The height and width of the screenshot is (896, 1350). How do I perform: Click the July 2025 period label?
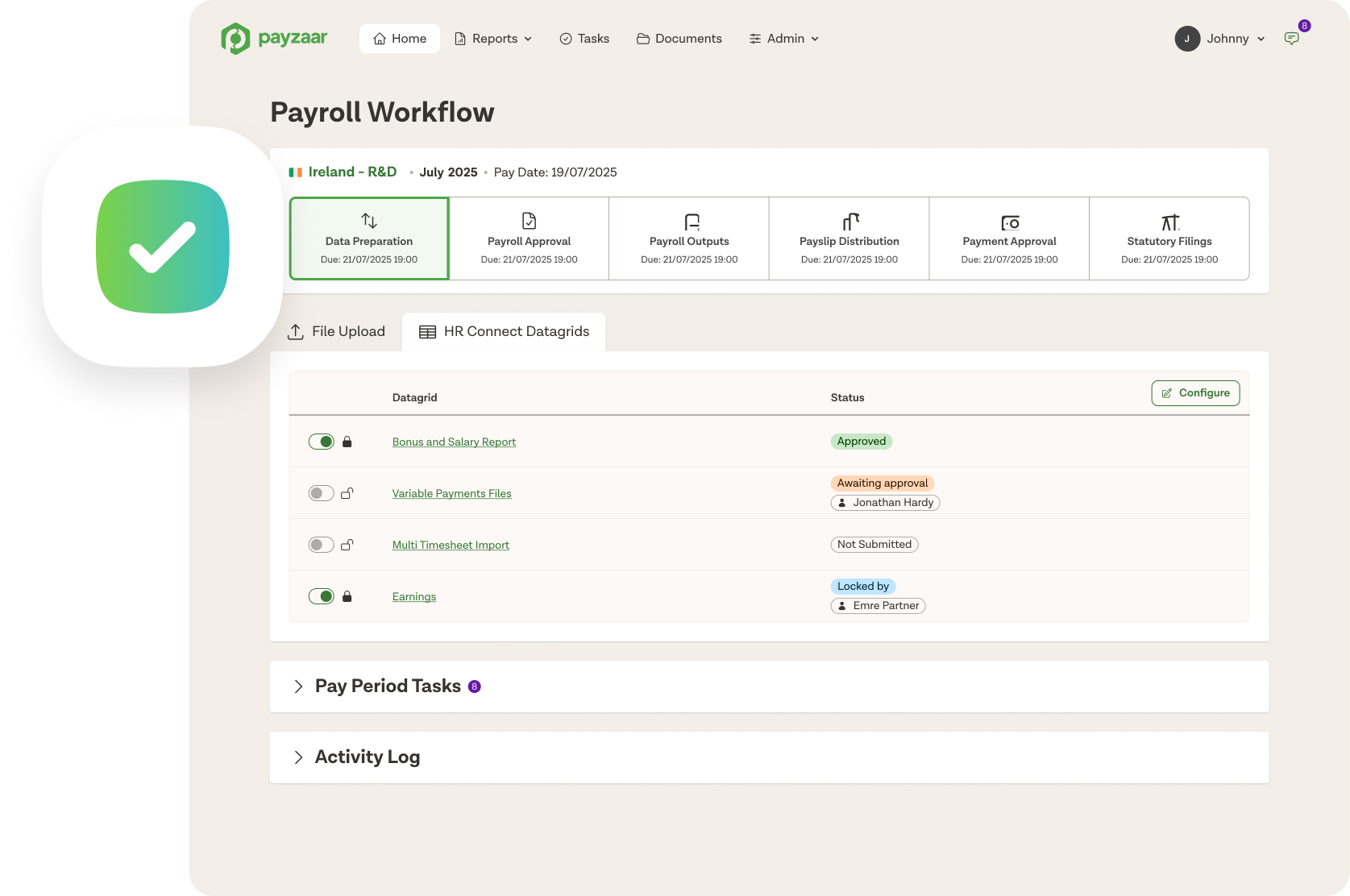(448, 172)
